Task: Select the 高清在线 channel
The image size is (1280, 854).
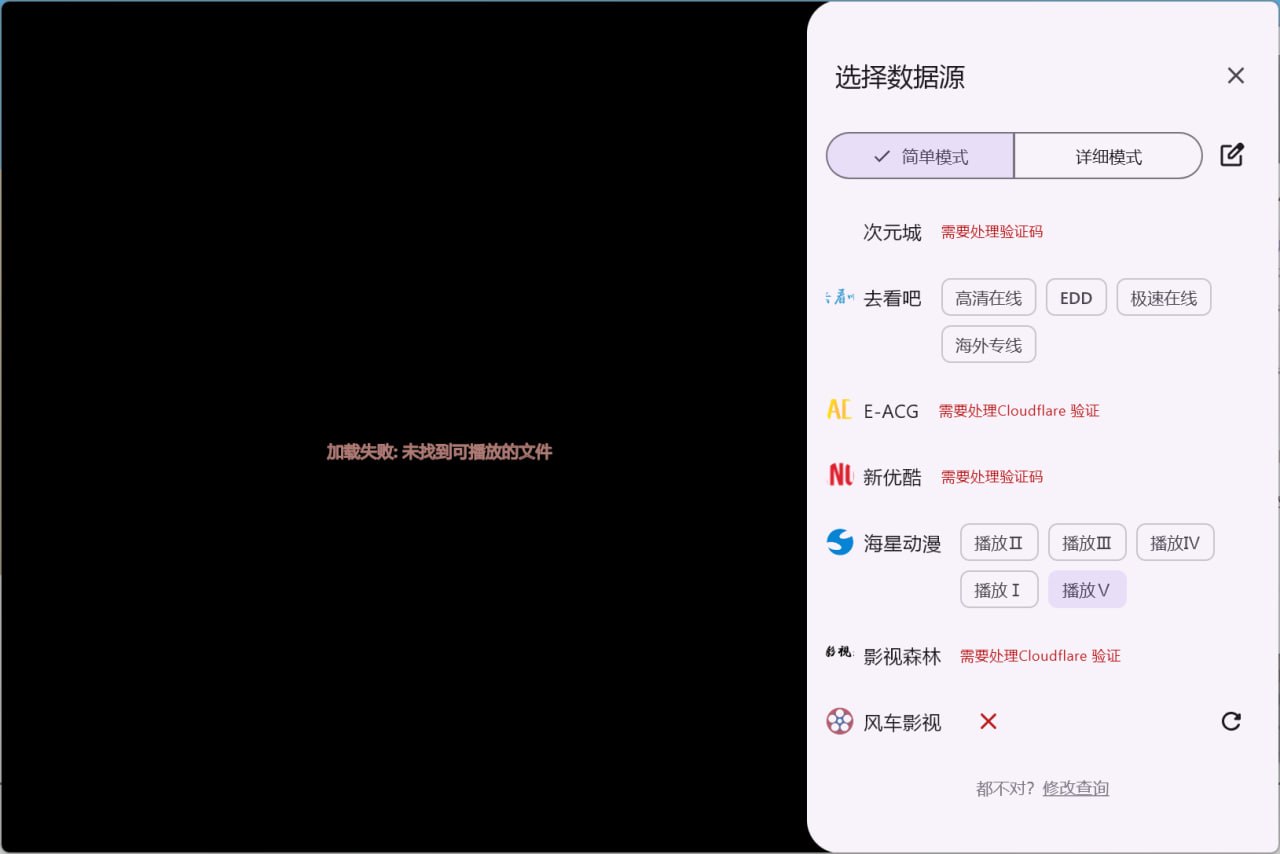Action: (x=988, y=297)
